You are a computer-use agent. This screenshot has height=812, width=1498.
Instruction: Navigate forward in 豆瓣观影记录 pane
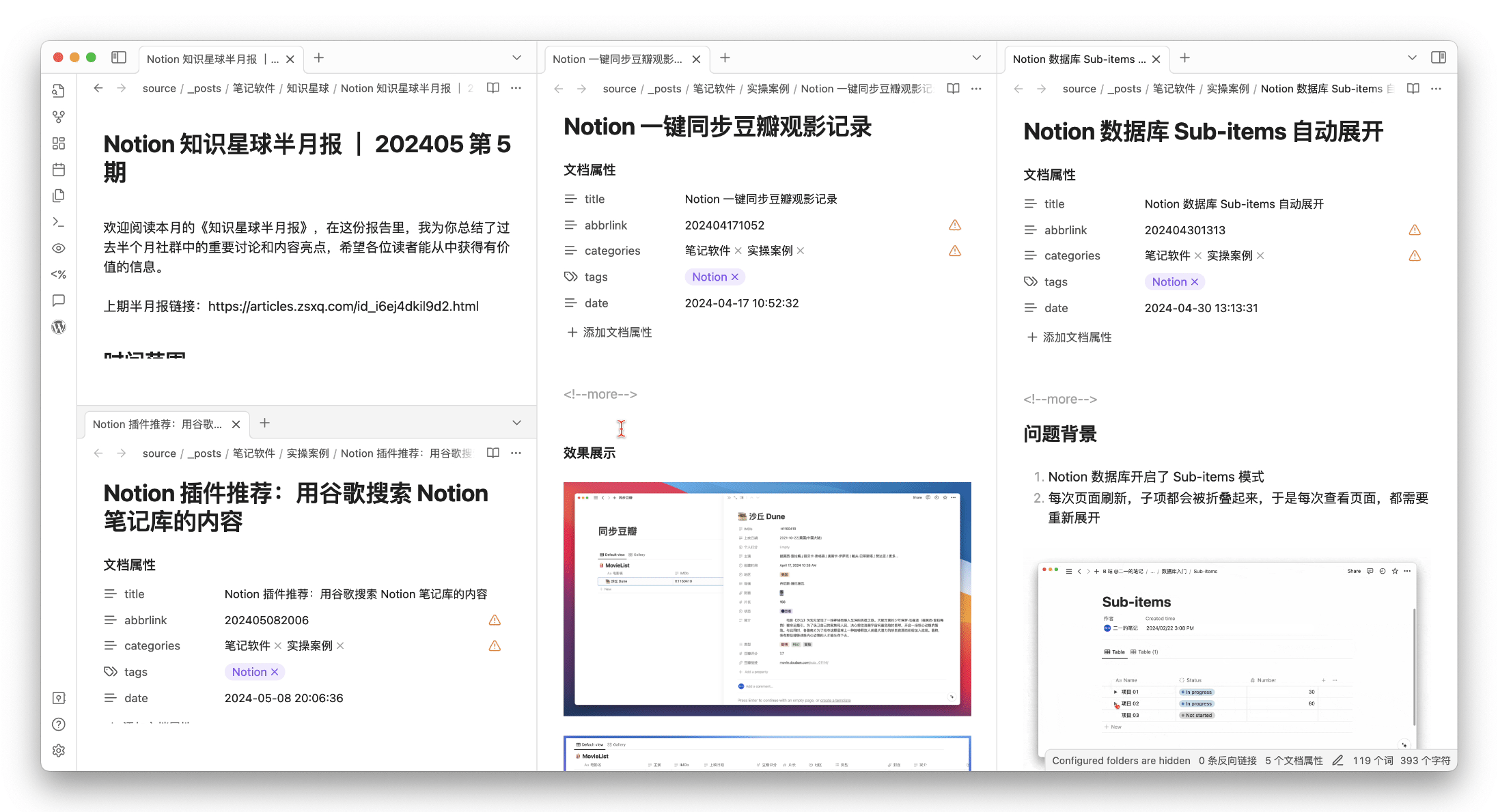coord(582,89)
